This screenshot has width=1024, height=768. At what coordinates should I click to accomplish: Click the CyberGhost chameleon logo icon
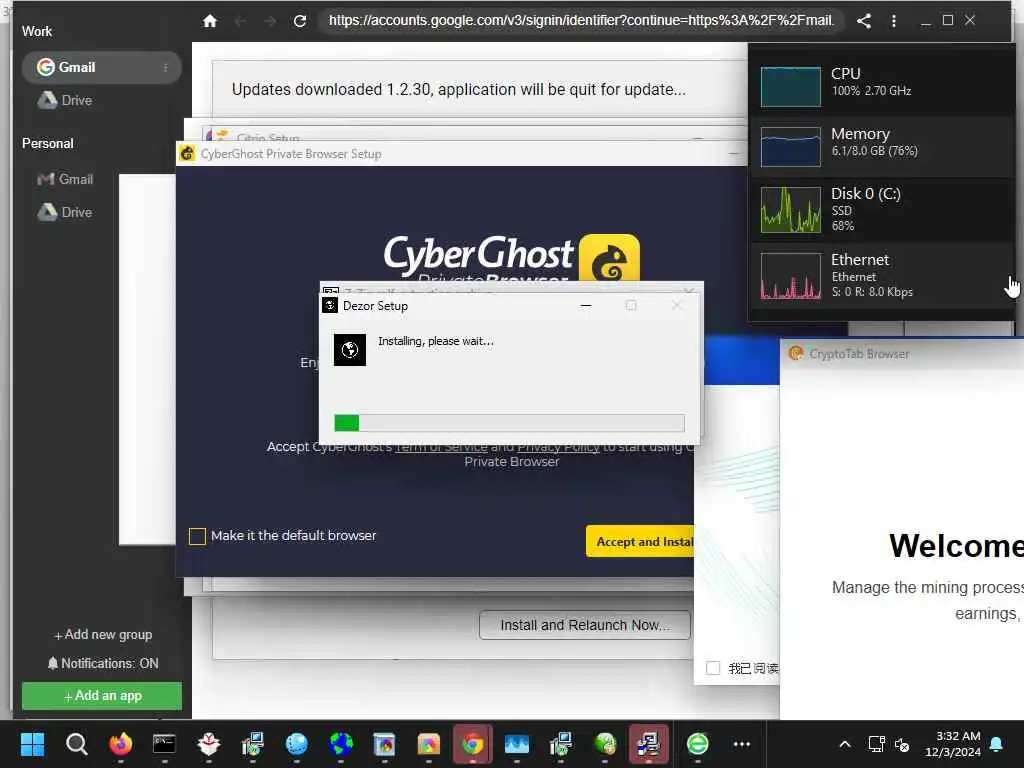609,258
